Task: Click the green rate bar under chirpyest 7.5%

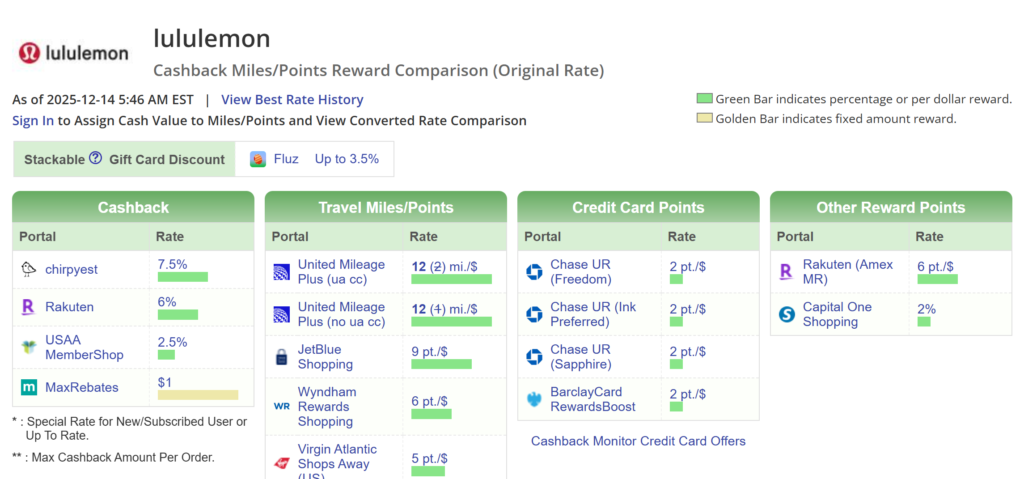Action: [x=182, y=277]
